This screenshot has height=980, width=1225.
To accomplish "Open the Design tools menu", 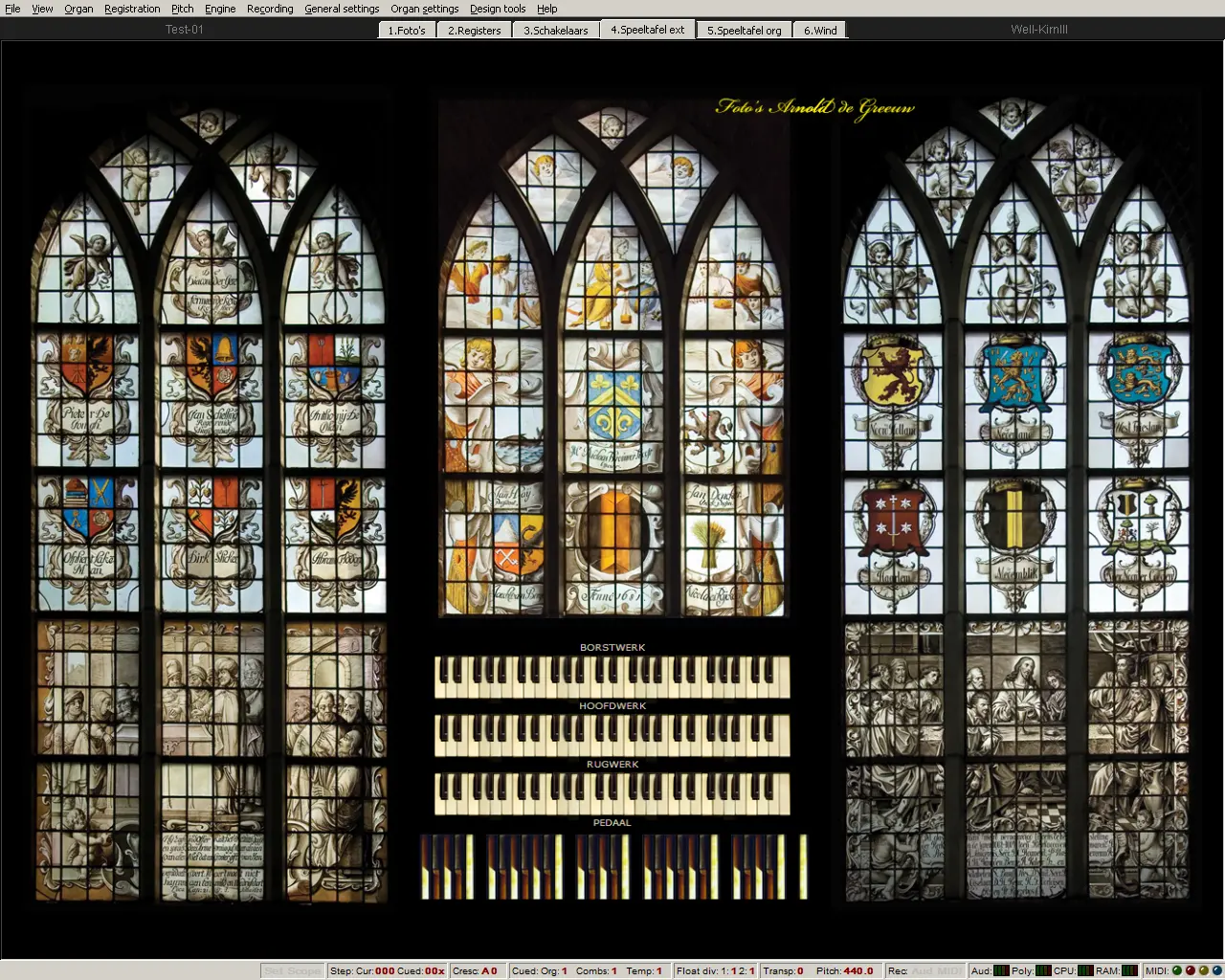I will [x=497, y=9].
